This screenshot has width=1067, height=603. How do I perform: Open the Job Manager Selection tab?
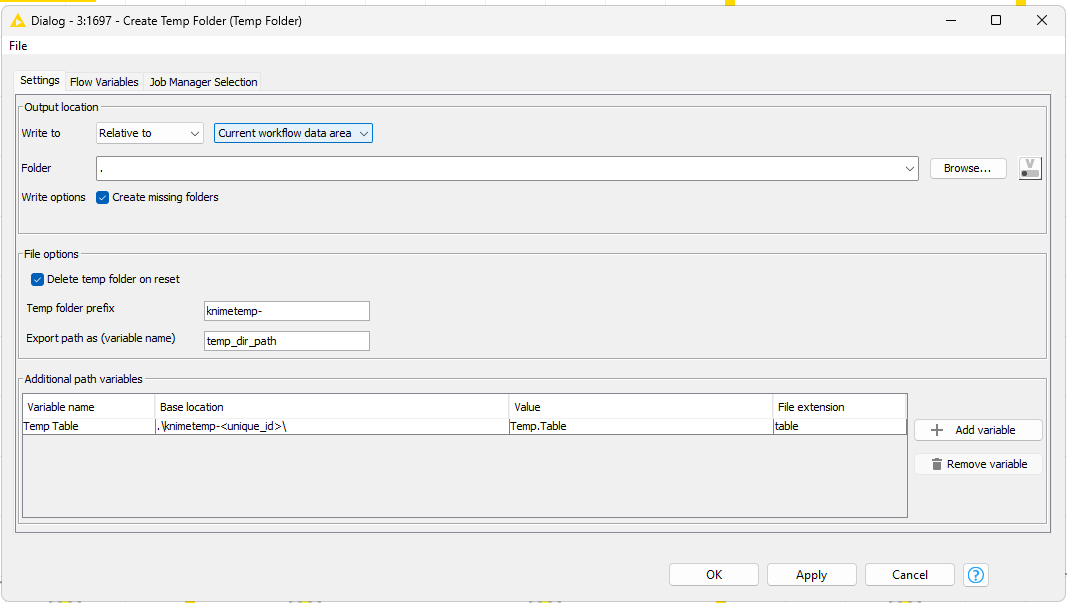[203, 82]
